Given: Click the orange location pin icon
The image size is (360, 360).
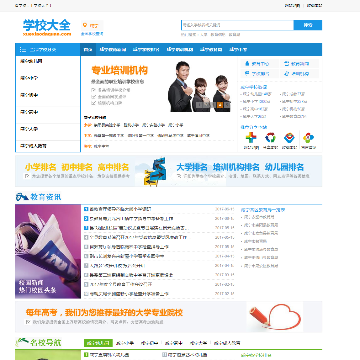Looking at the screenshot, I should point(85,25).
